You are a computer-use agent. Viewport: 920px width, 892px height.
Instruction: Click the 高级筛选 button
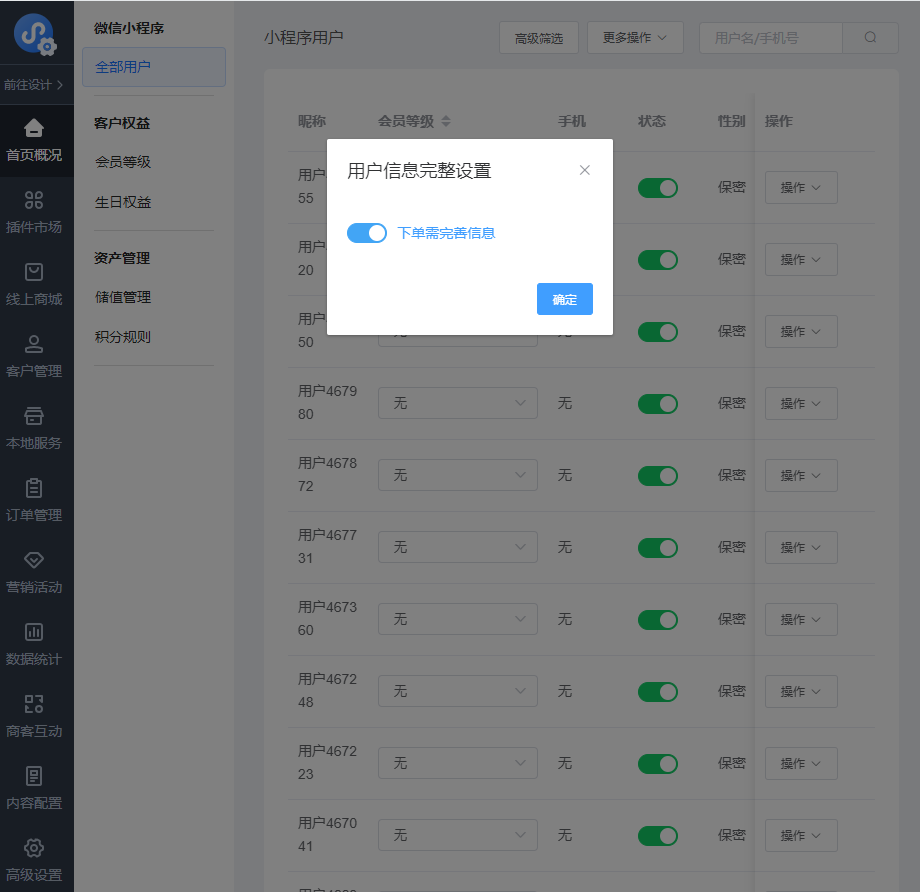(x=538, y=38)
